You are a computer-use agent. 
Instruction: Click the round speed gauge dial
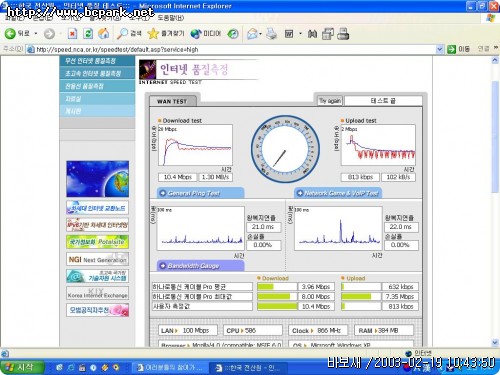coord(285,149)
